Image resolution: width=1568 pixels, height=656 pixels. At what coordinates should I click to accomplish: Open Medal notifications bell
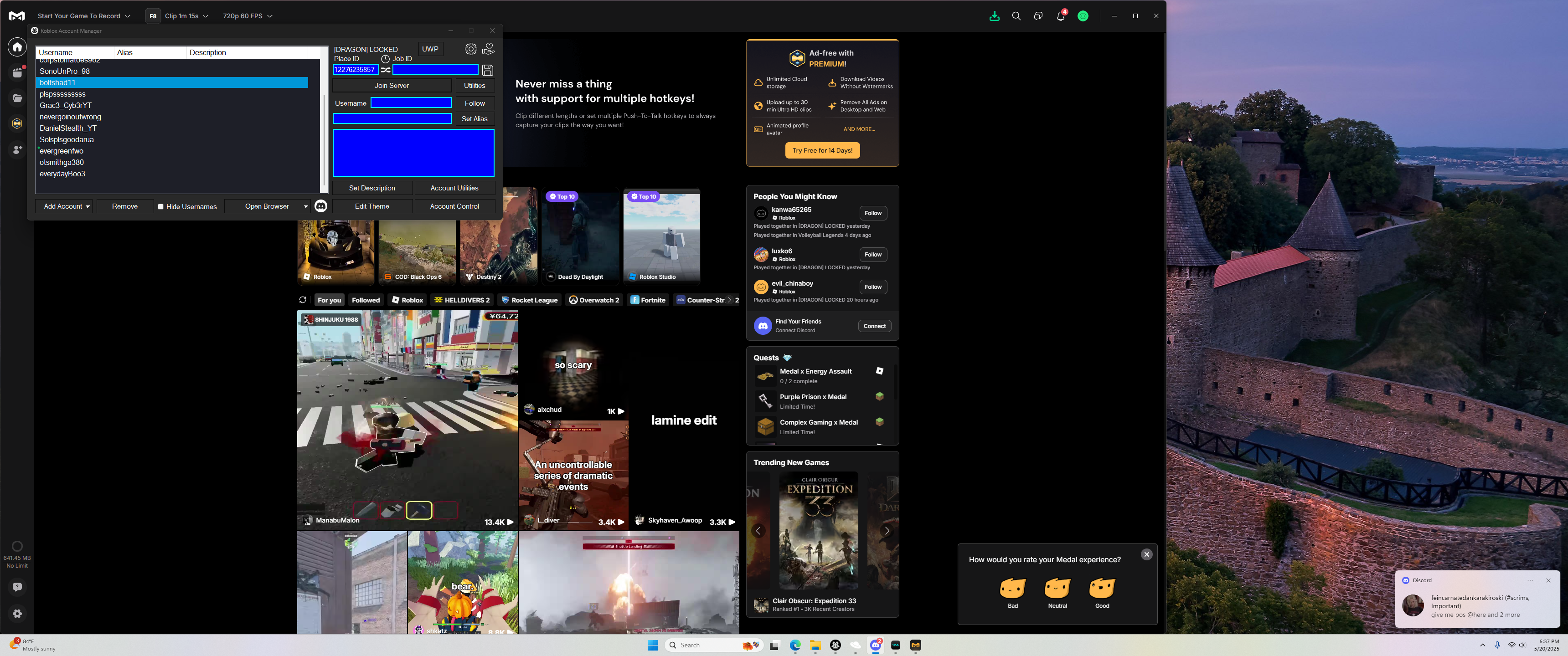1060,16
